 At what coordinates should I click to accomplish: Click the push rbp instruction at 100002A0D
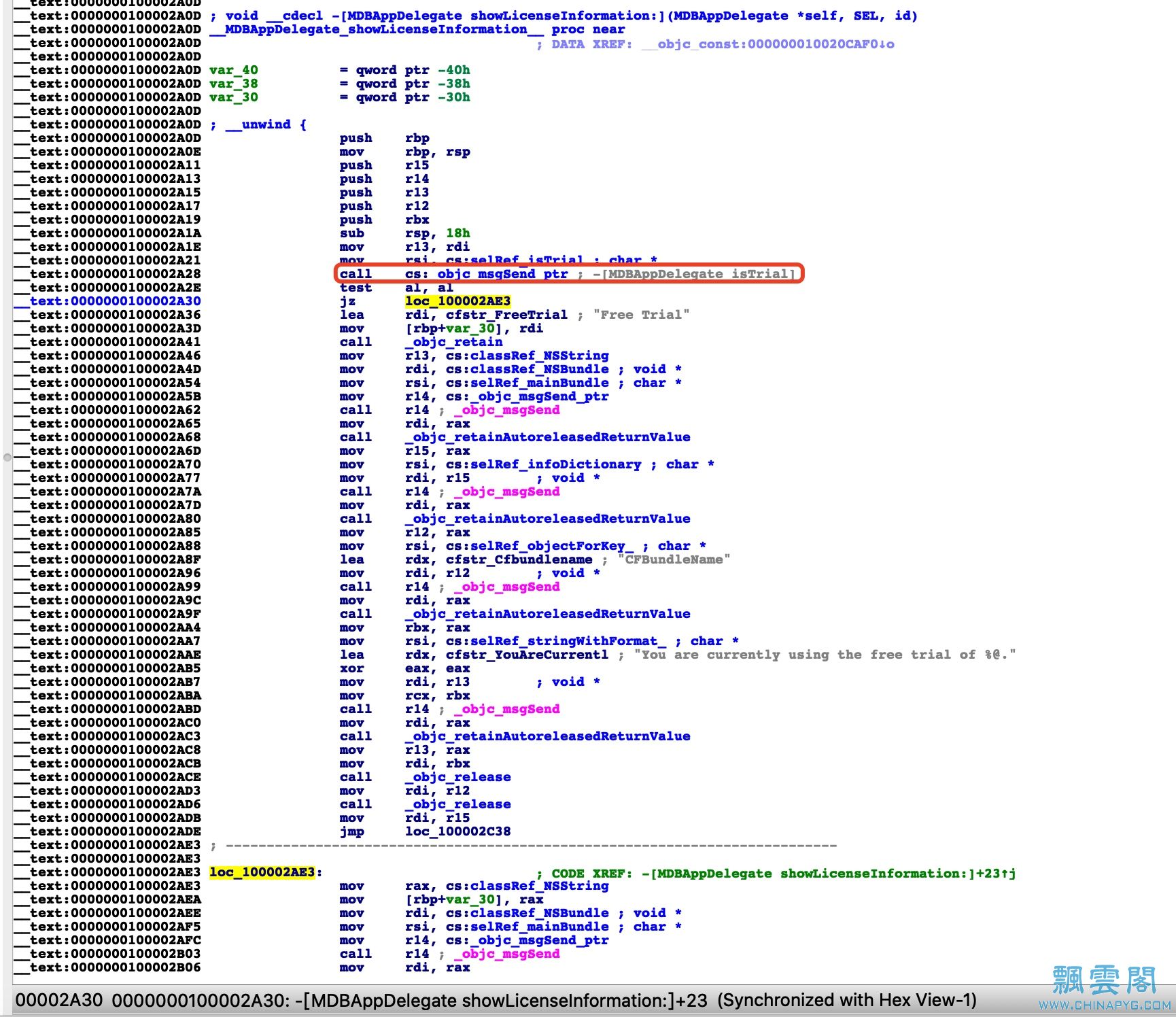pyautogui.click(x=384, y=138)
